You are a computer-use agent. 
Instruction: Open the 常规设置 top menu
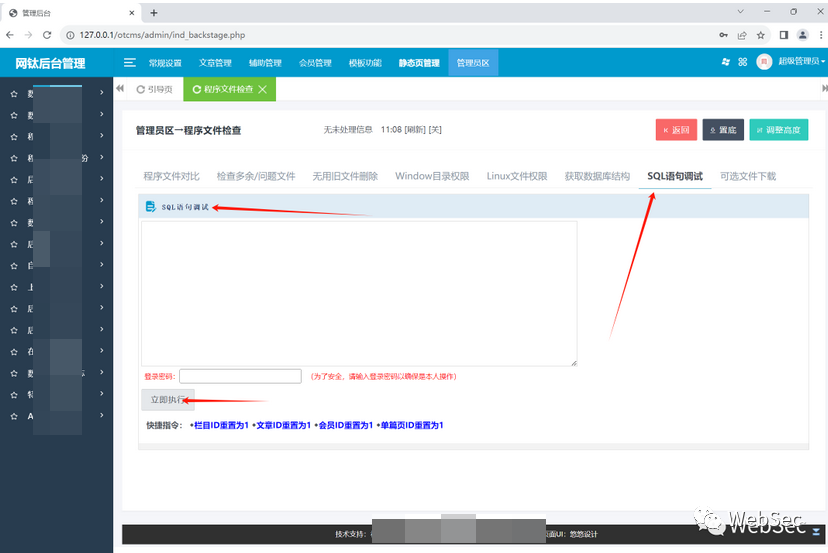pos(165,63)
